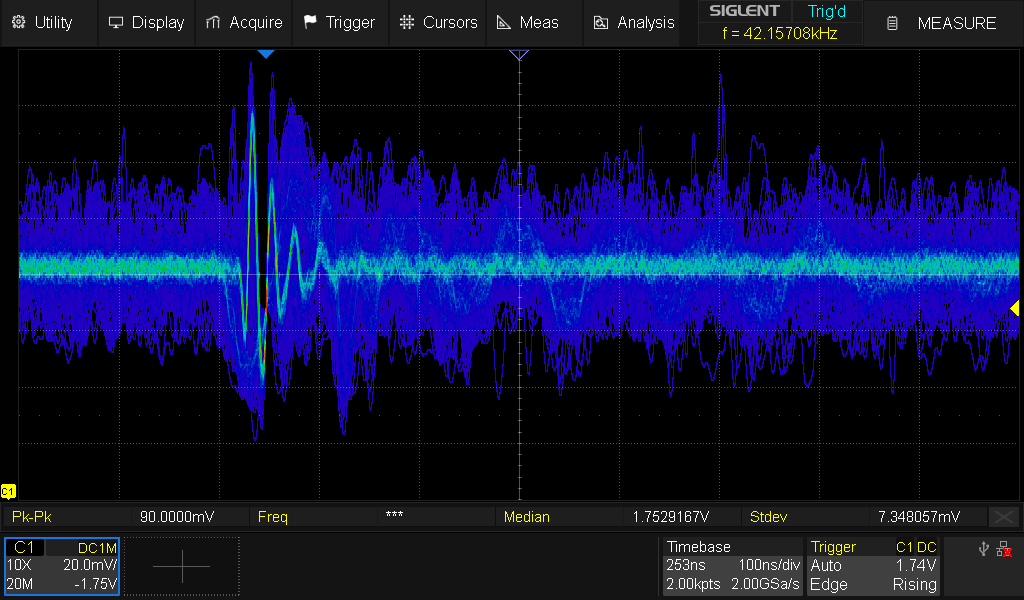Open the Timebase settings box
1024x600 pixels.
pos(733,566)
